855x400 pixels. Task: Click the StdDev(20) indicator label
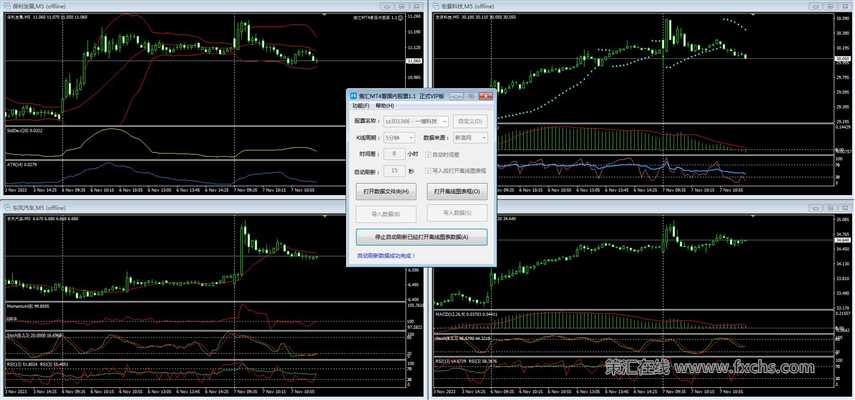coord(25,131)
